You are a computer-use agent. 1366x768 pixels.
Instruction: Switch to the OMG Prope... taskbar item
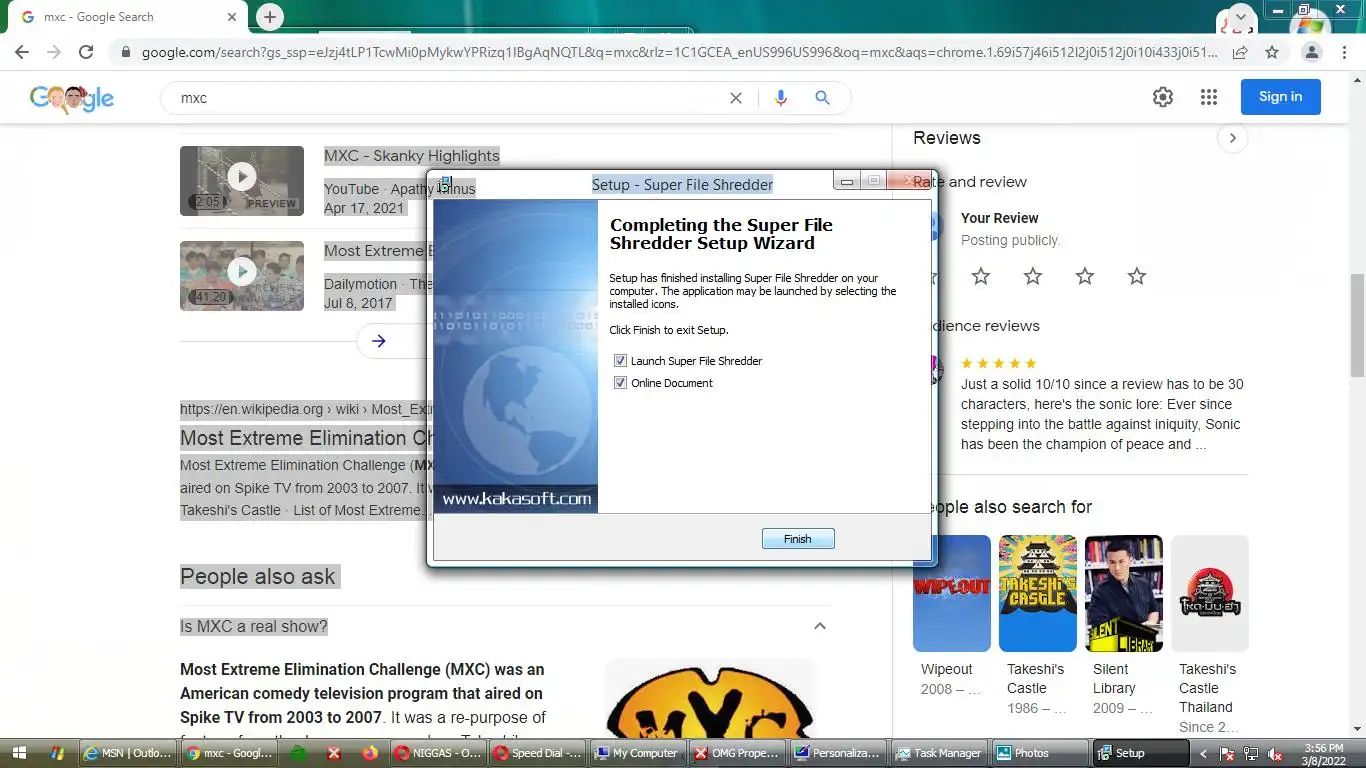pos(739,753)
